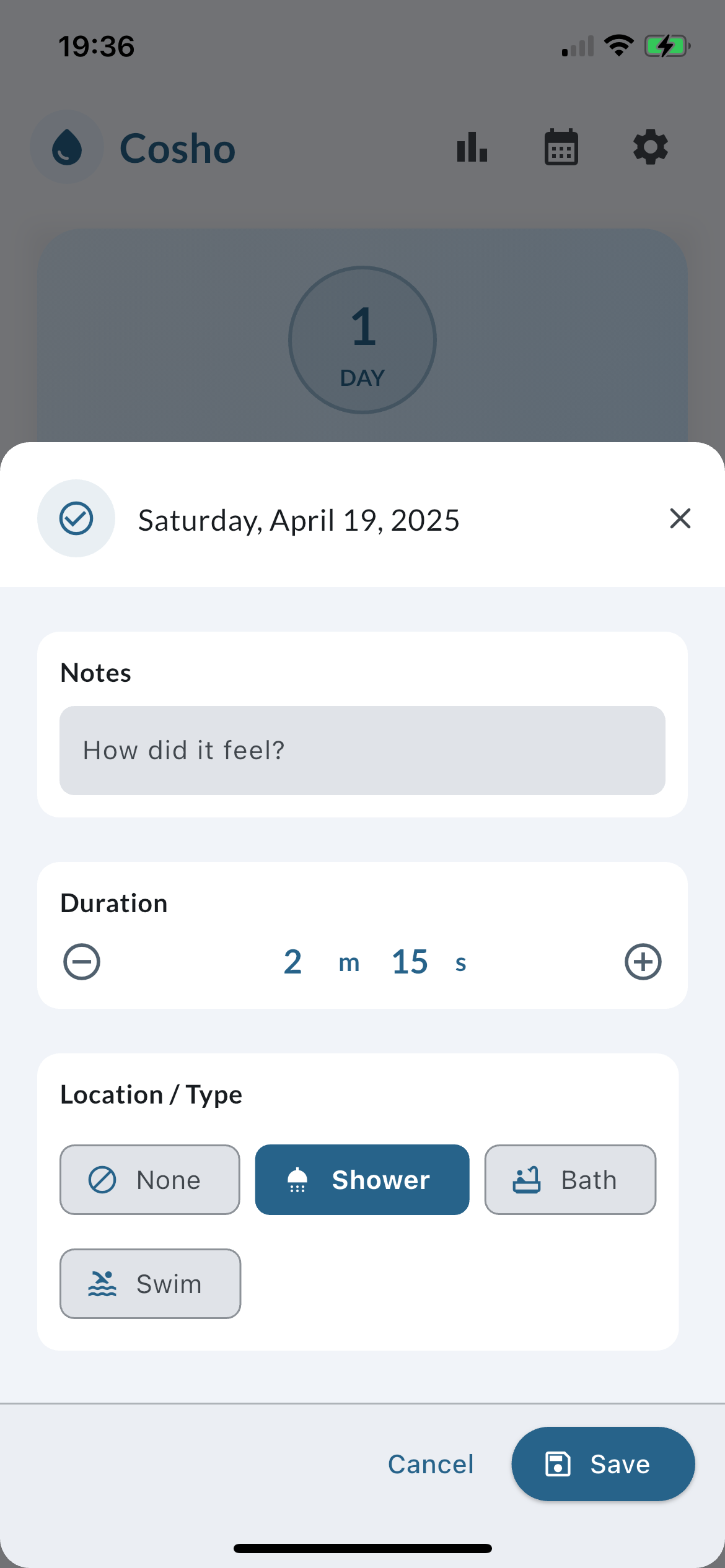Increase duration with the plus button
Screen dimensions: 725x1568
[x=643, y=962]
